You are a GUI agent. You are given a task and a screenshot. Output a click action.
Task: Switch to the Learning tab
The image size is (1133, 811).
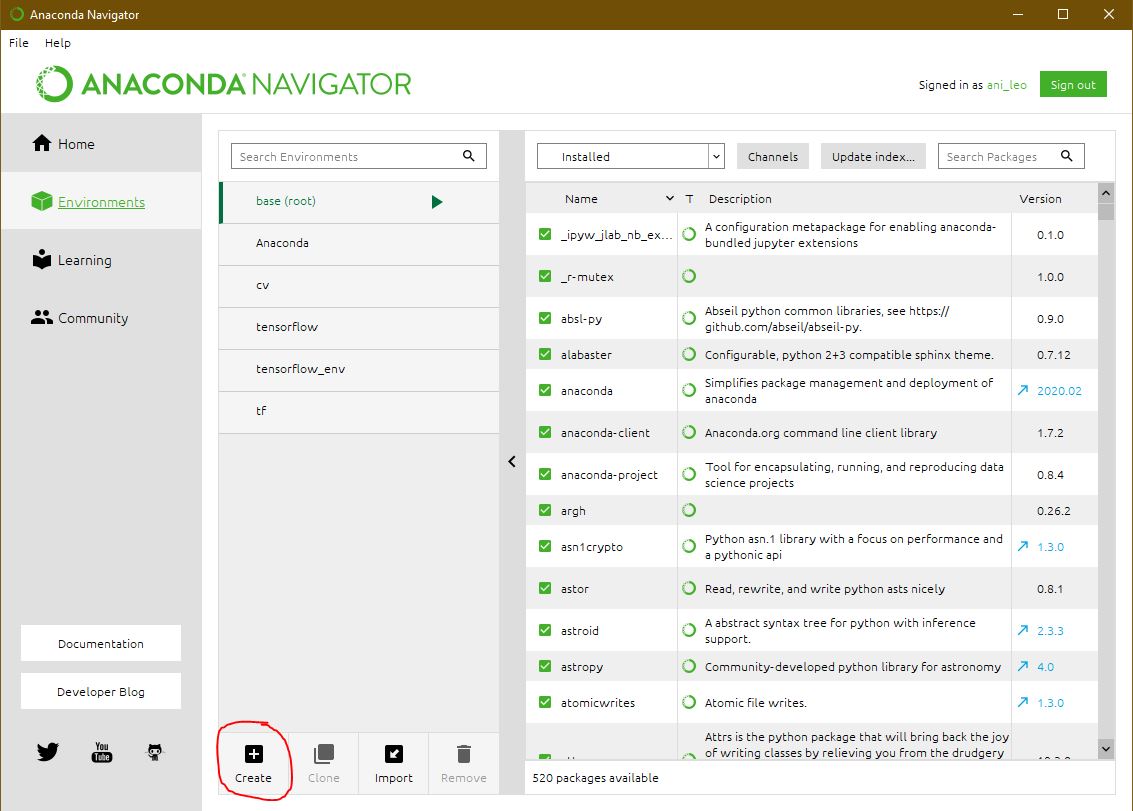click(101, 259)
